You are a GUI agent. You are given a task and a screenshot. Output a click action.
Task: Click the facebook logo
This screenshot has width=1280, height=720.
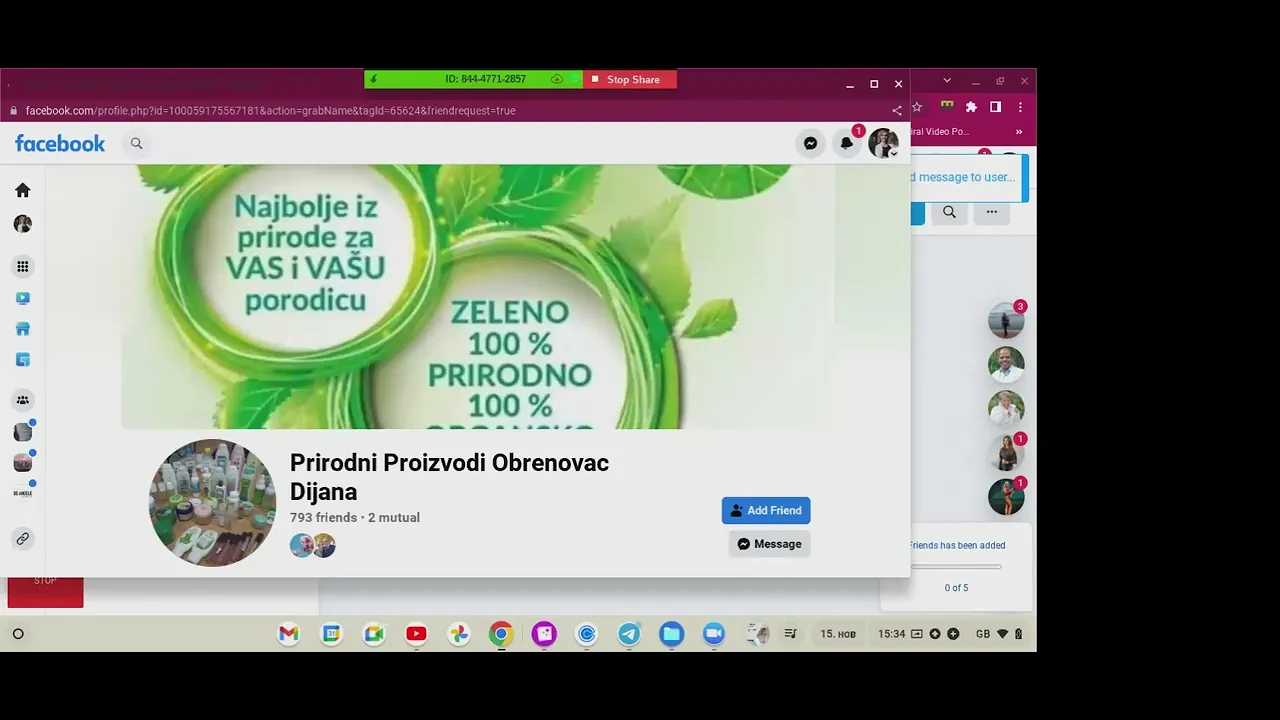60,143
